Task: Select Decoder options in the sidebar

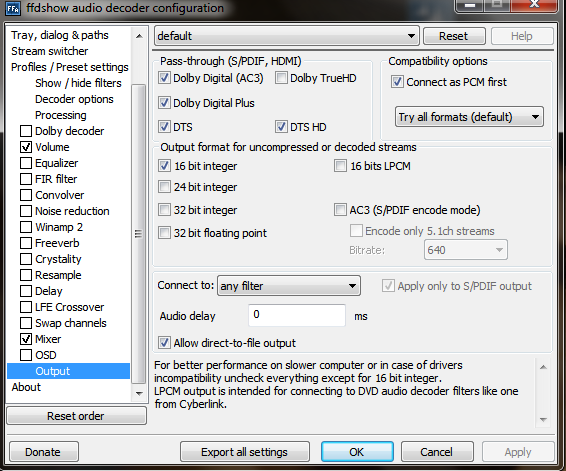Action: tap(74, 99)
